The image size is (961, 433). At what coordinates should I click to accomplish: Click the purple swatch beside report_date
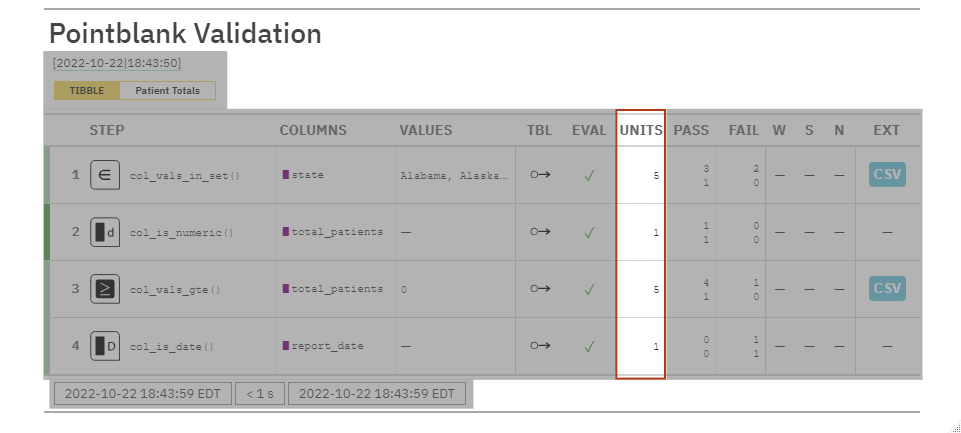coord(285,347)
